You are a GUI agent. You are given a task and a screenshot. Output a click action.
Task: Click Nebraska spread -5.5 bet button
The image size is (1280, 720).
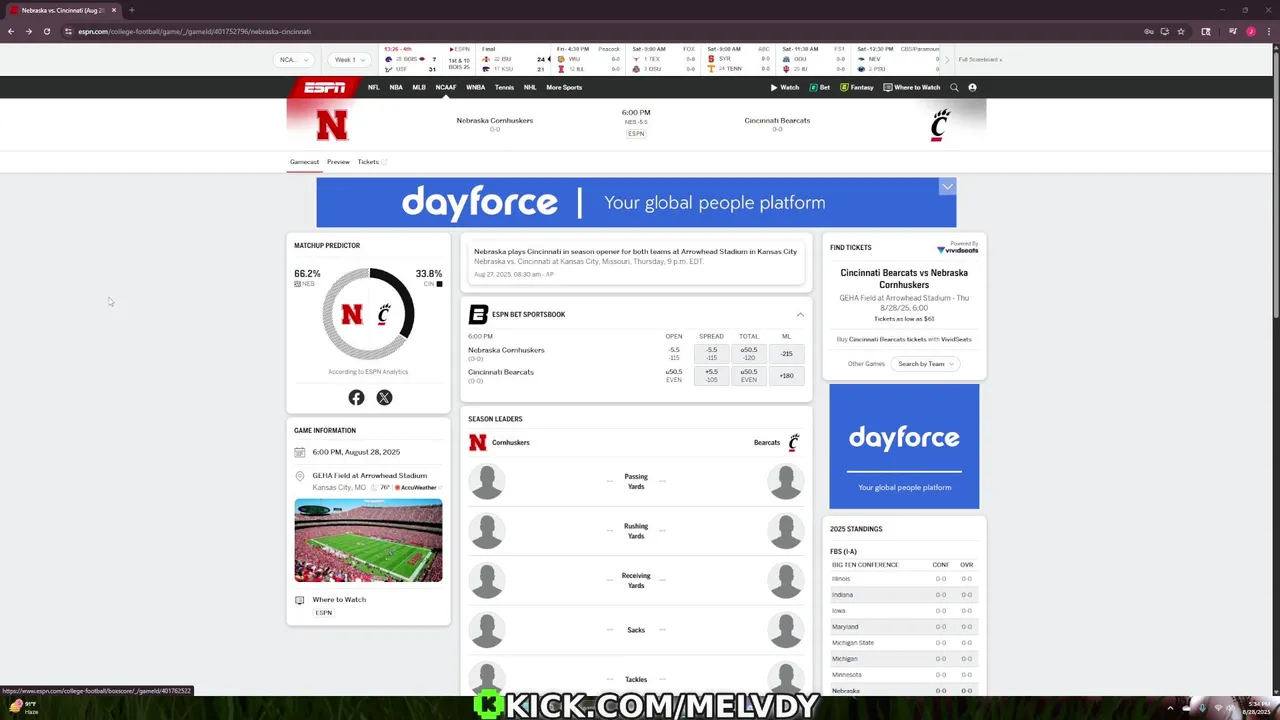(x=711, y=354)
